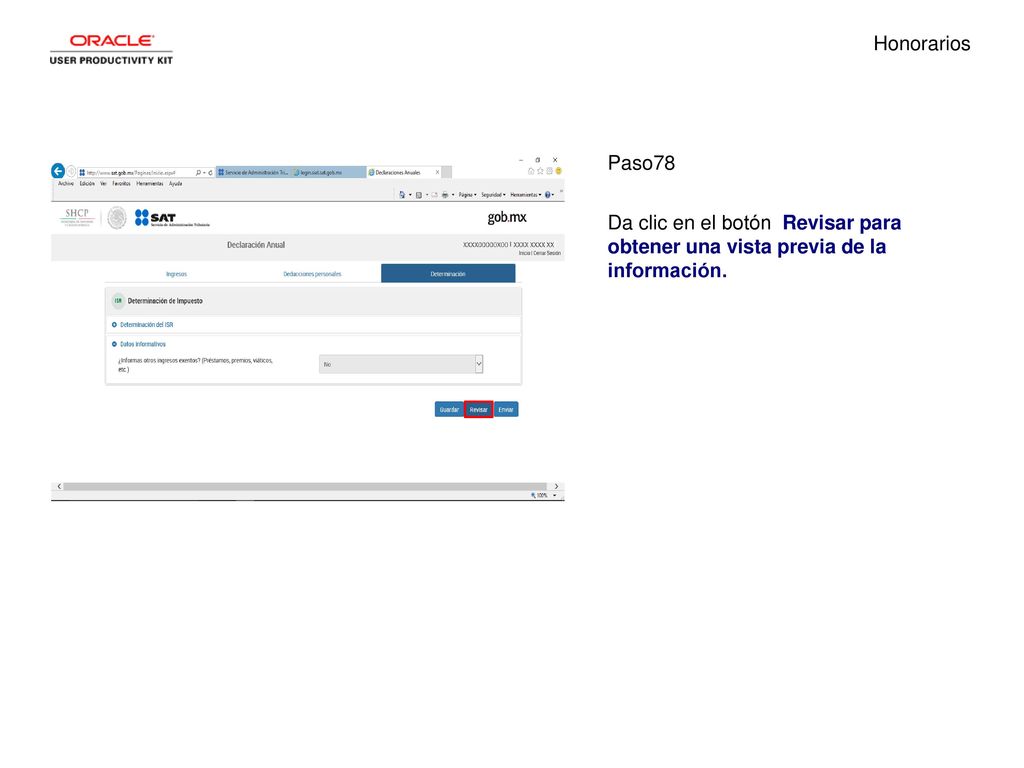
Task: Open the Ver menu
Action: coord(103,184)
